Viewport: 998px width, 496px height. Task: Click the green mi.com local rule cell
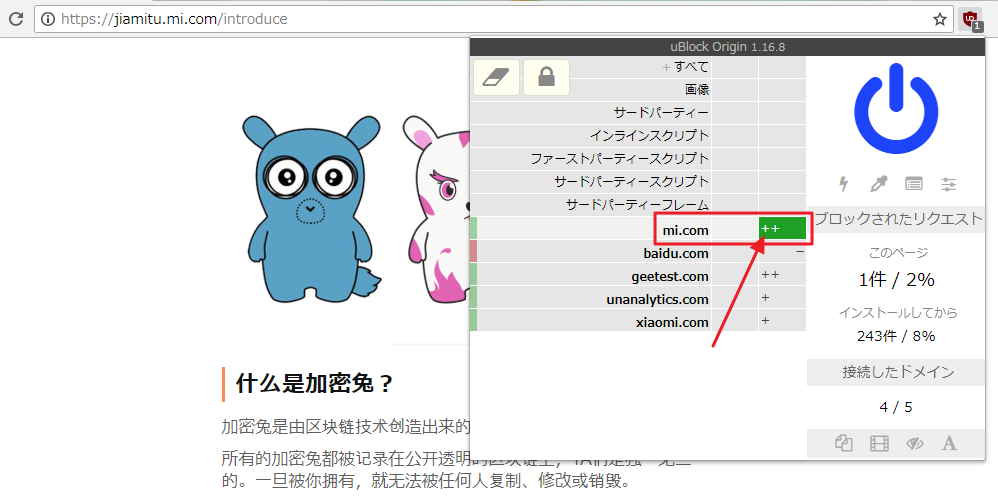pos(782,229)
